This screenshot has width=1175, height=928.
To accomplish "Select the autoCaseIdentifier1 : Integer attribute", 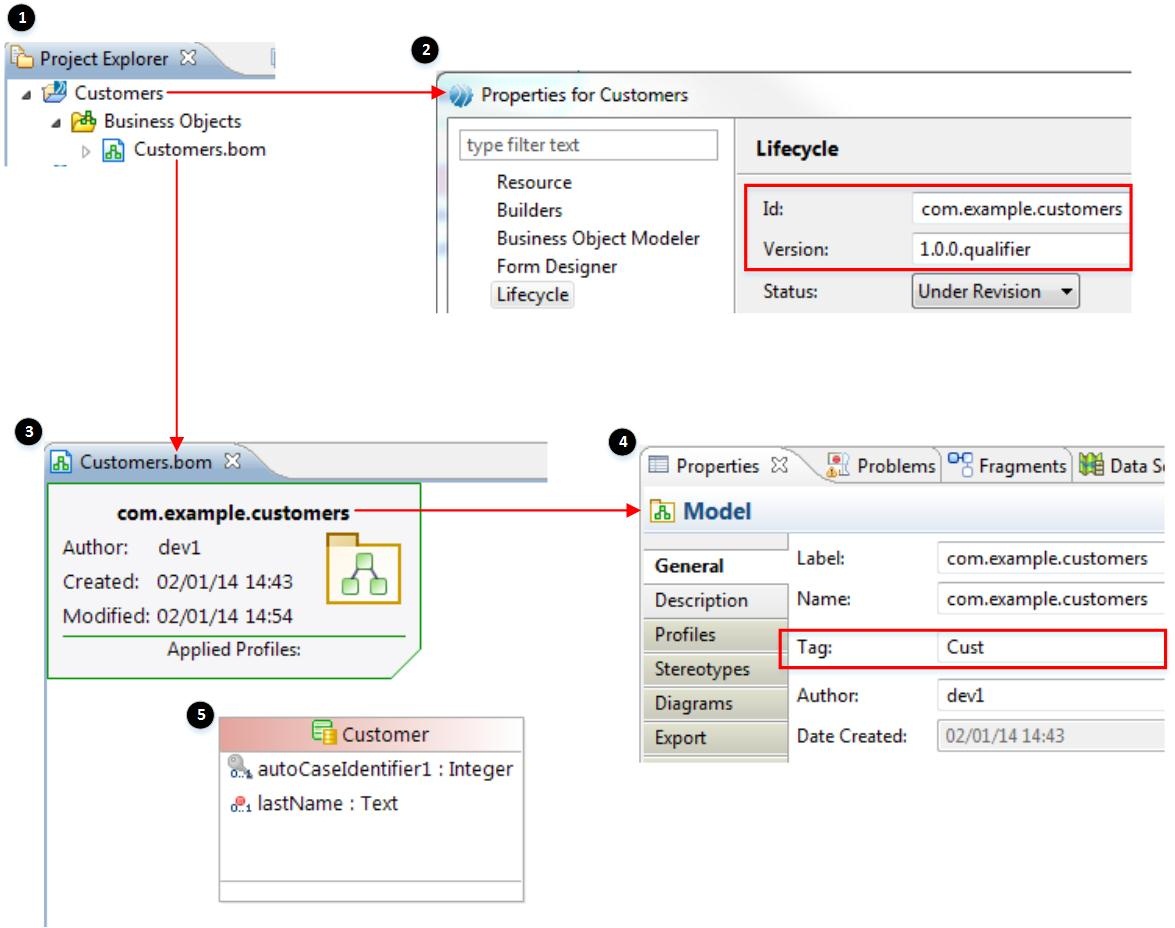I will coord(385,769).
